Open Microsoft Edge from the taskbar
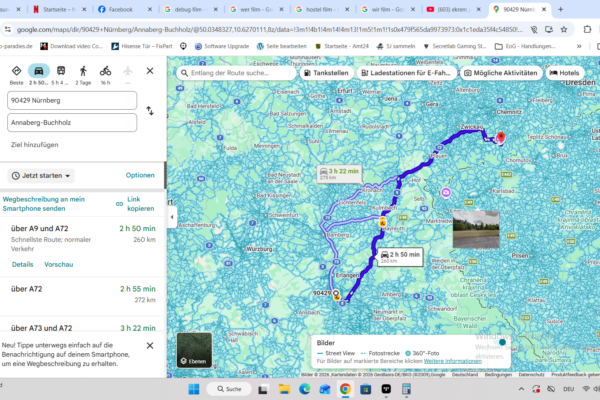 (305, 389)
